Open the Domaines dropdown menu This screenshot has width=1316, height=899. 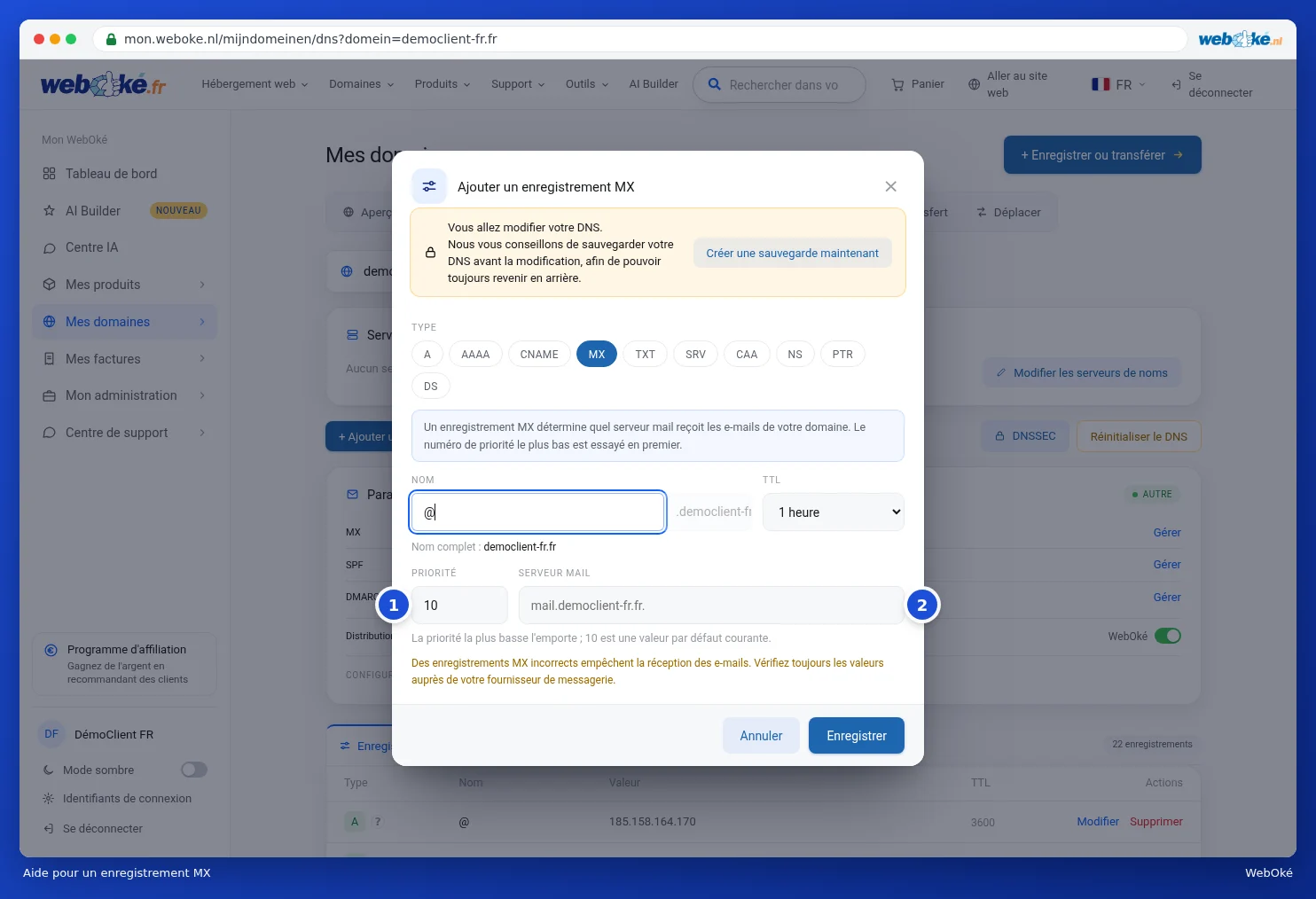point(361,84)
